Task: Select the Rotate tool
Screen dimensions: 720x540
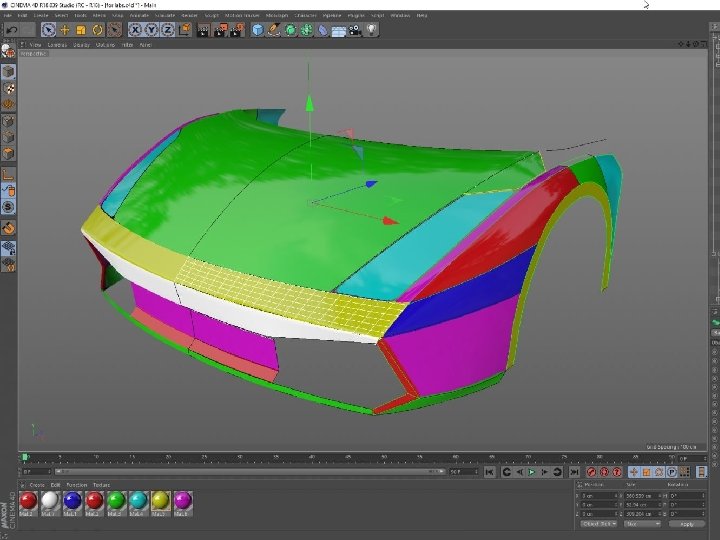Action: 97,30
